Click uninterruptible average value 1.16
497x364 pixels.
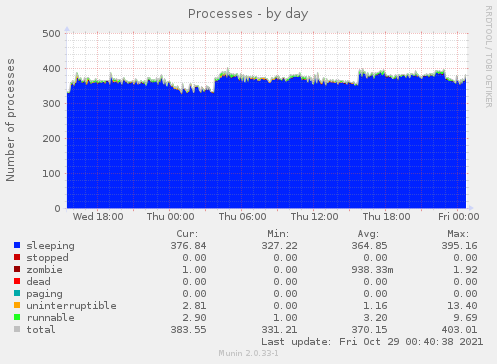pyautogui.click(x=375, y=306)
